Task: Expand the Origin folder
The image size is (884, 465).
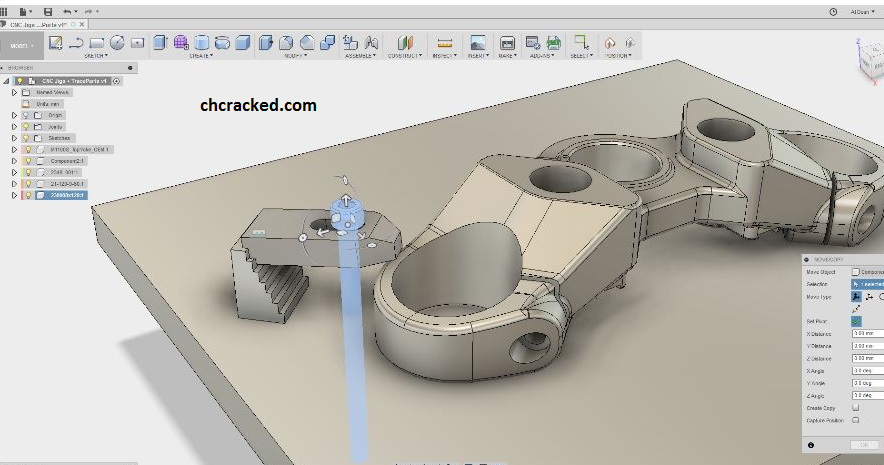Action: click(x=15, y=115)
